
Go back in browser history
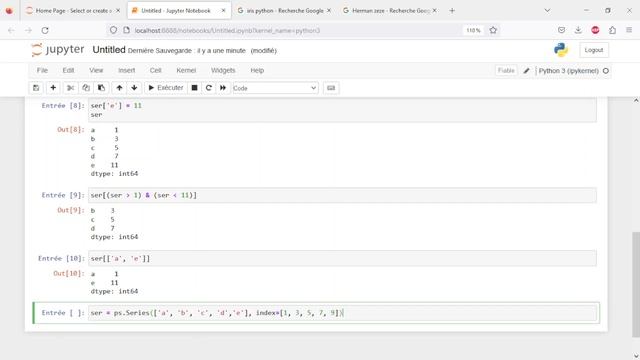11,30
